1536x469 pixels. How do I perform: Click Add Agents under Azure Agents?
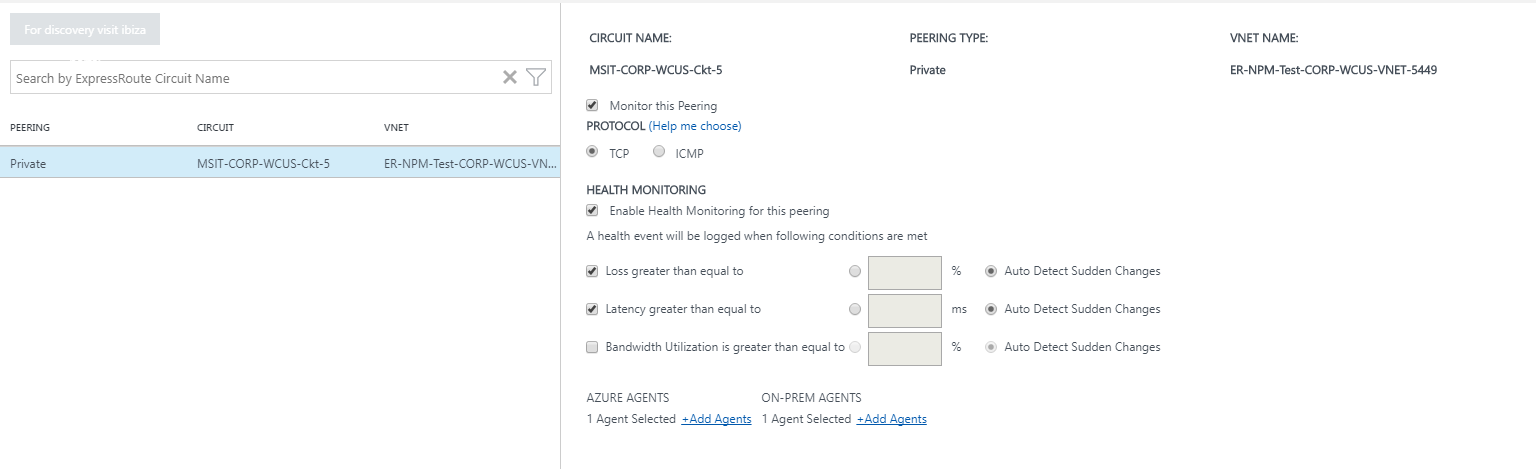pyautogui.click(x=716, y=419)
